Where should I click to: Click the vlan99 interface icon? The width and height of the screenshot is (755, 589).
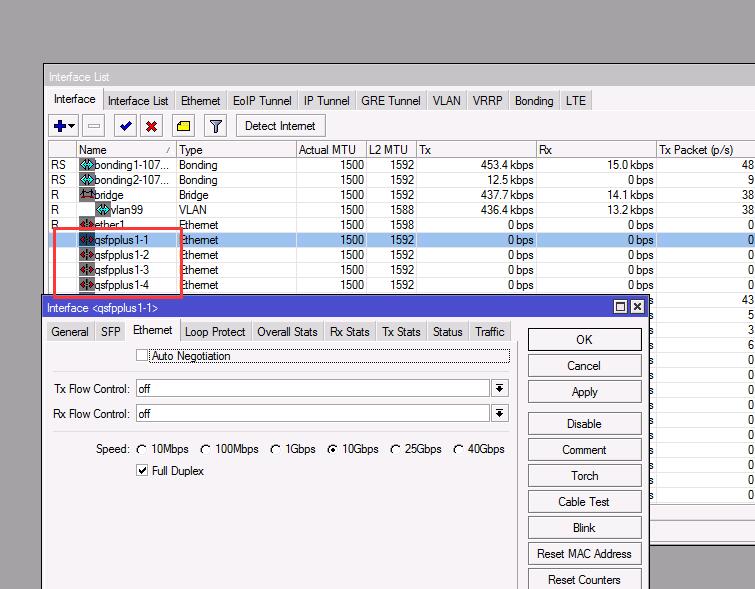point(103,209)
